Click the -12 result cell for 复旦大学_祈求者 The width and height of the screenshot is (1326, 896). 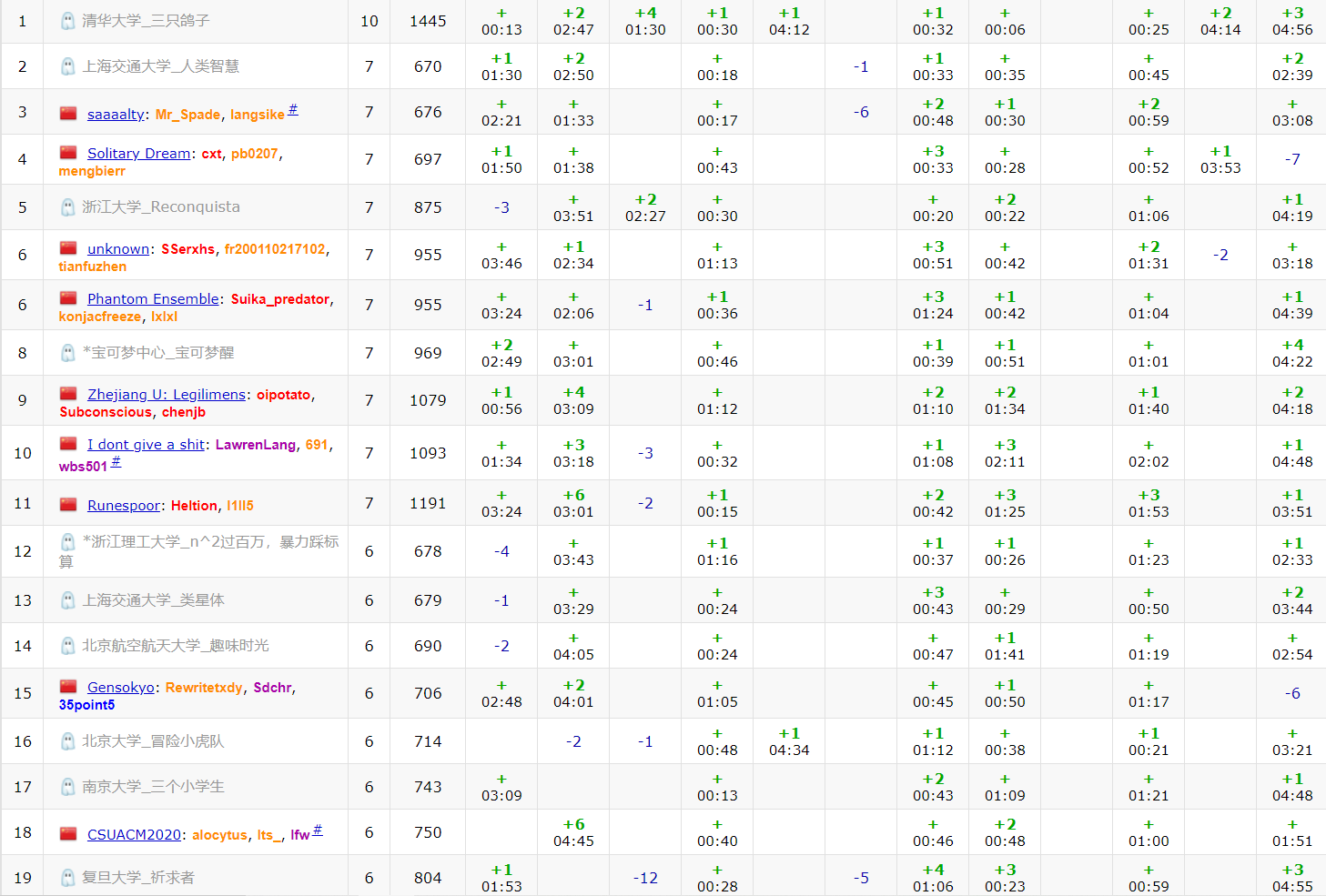coord(645,878)
